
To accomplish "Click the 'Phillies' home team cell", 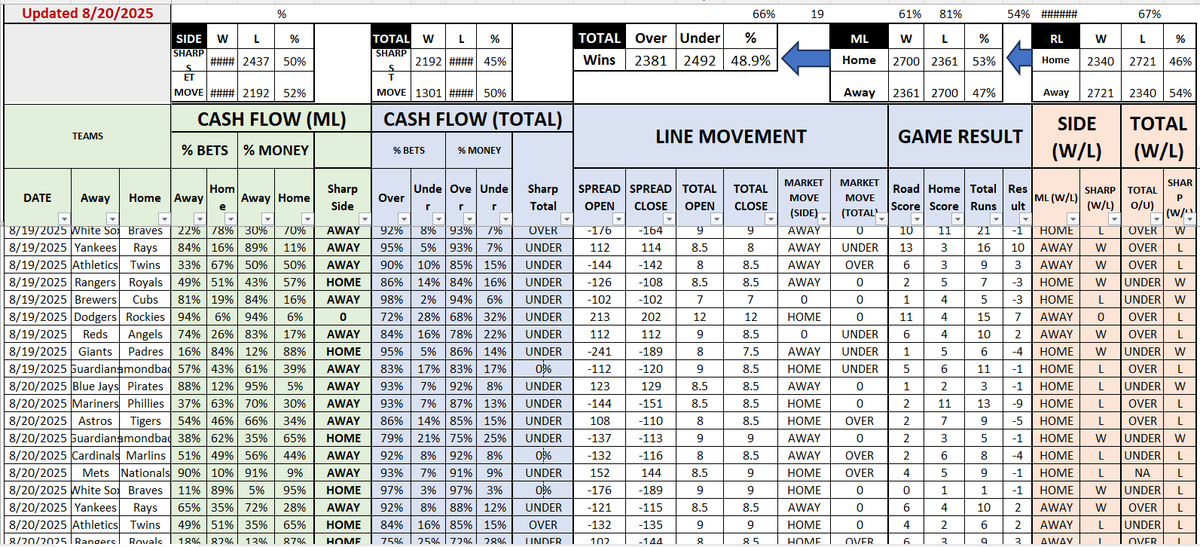I will coord(147,403).
